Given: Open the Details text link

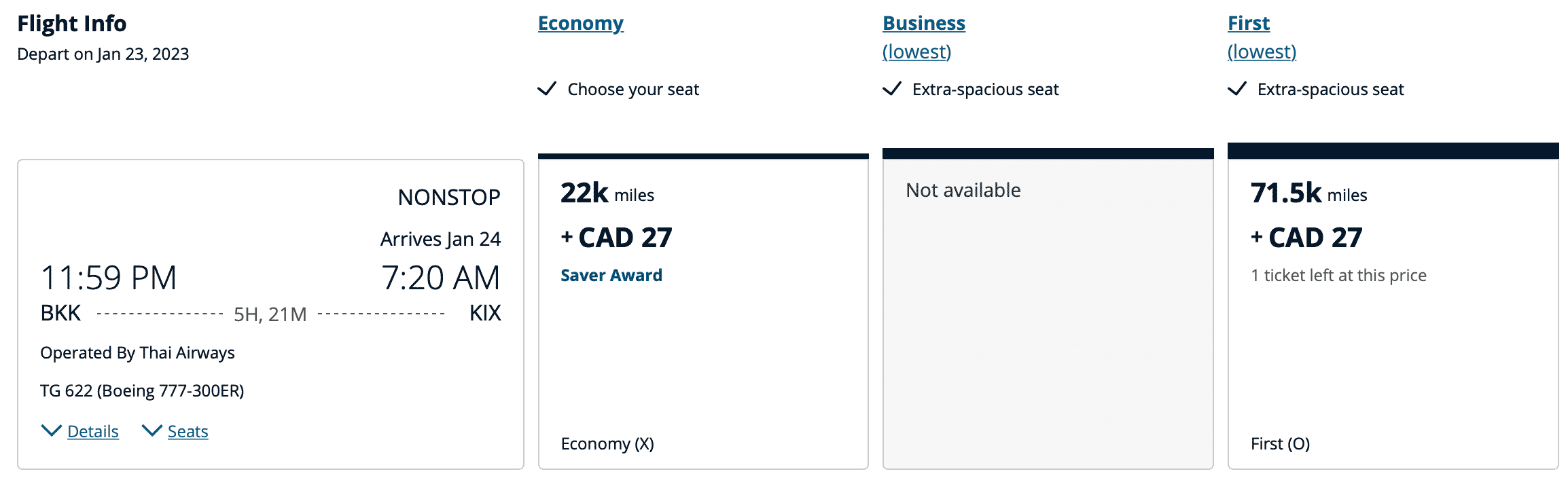Looking at the screenshot, I should point(93,432).
